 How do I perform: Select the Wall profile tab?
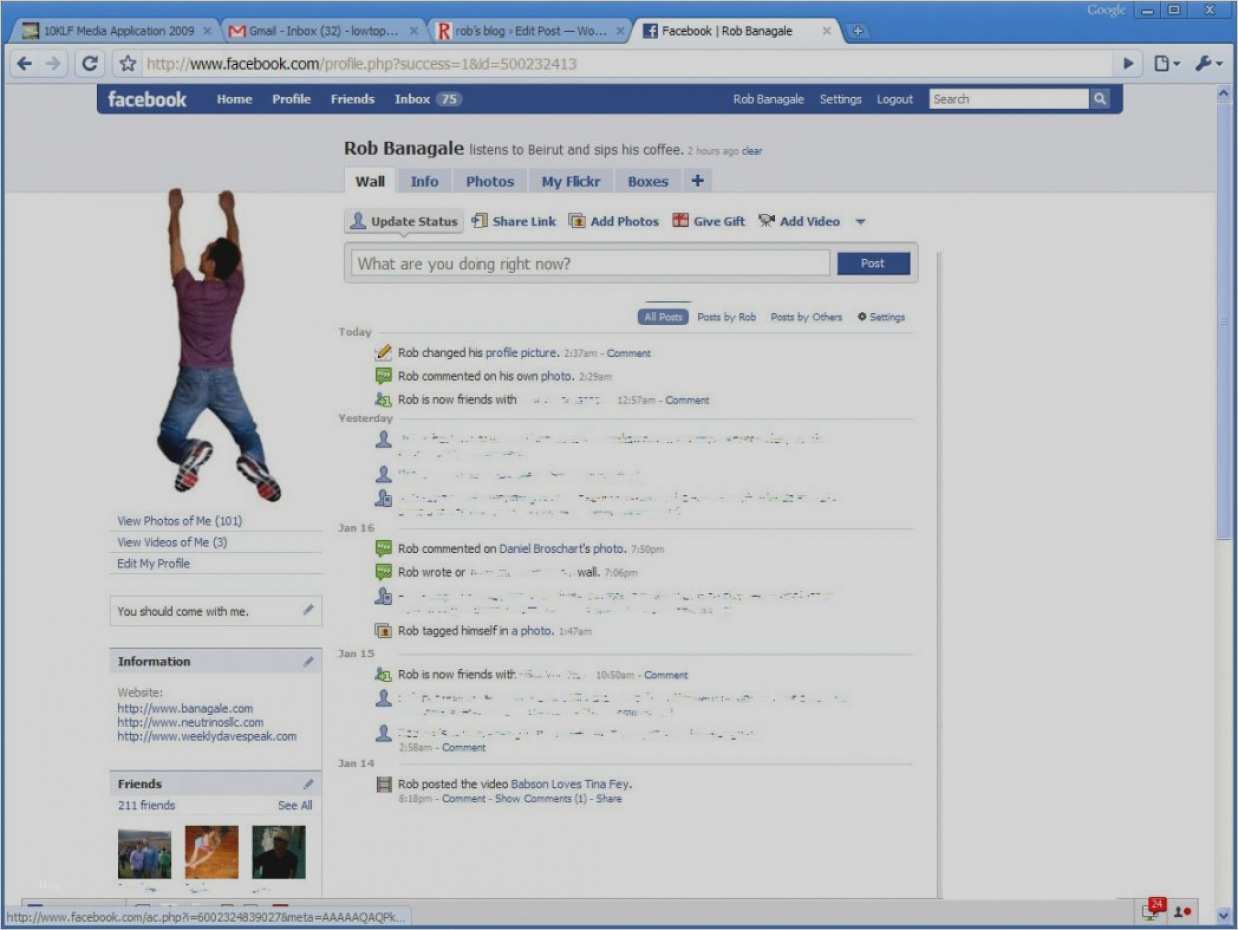[x=370, y=181]
